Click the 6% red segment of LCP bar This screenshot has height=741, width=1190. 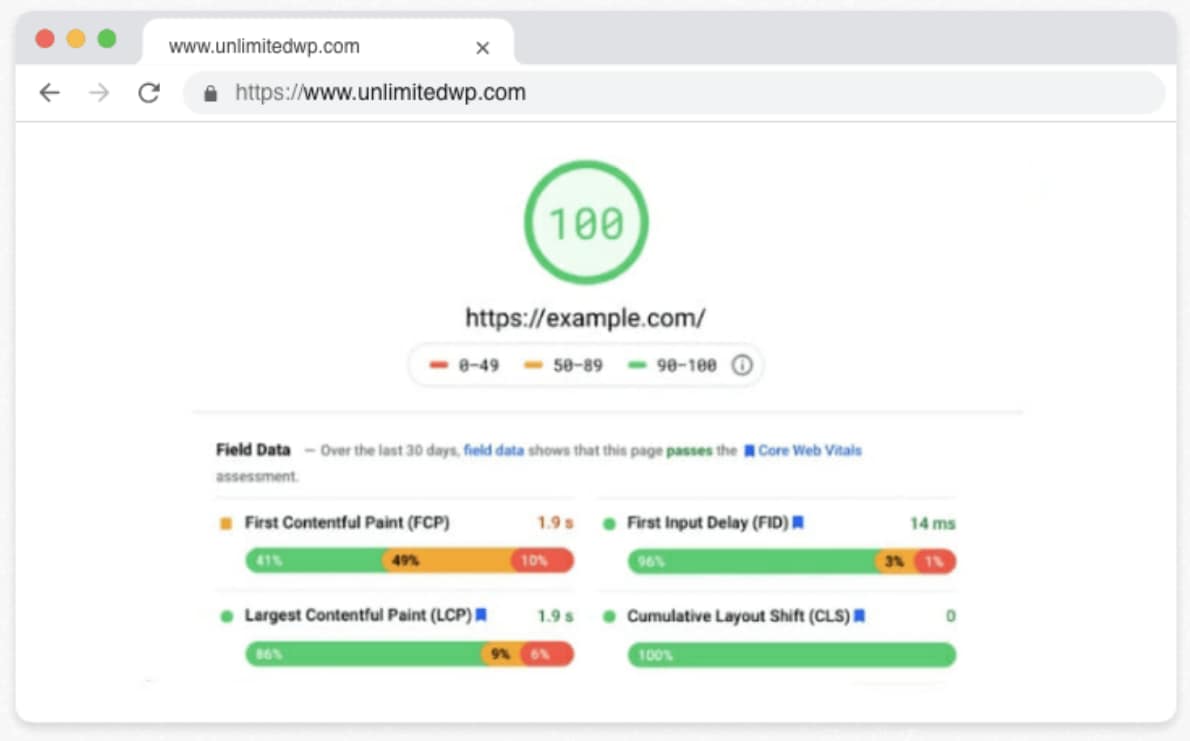tap(547, 654)
